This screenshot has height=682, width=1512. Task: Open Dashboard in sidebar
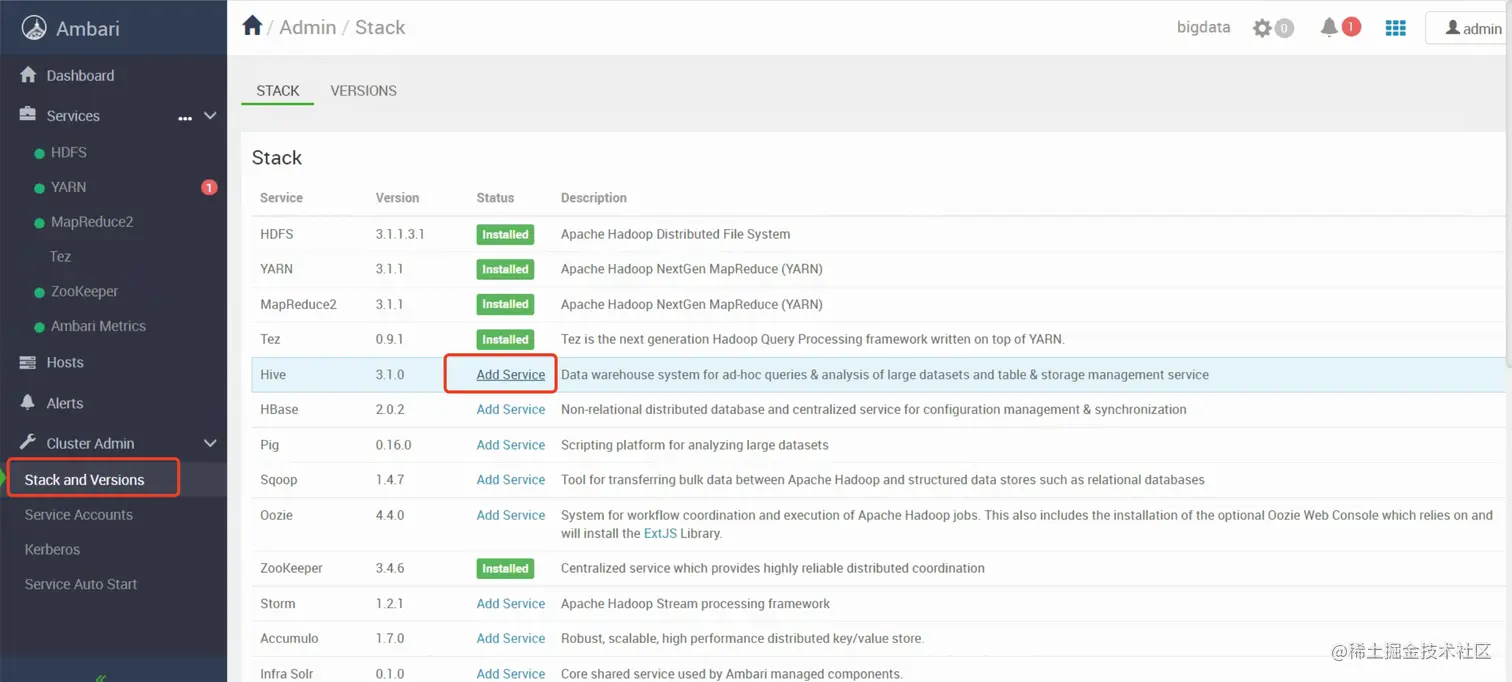(80, 75)
